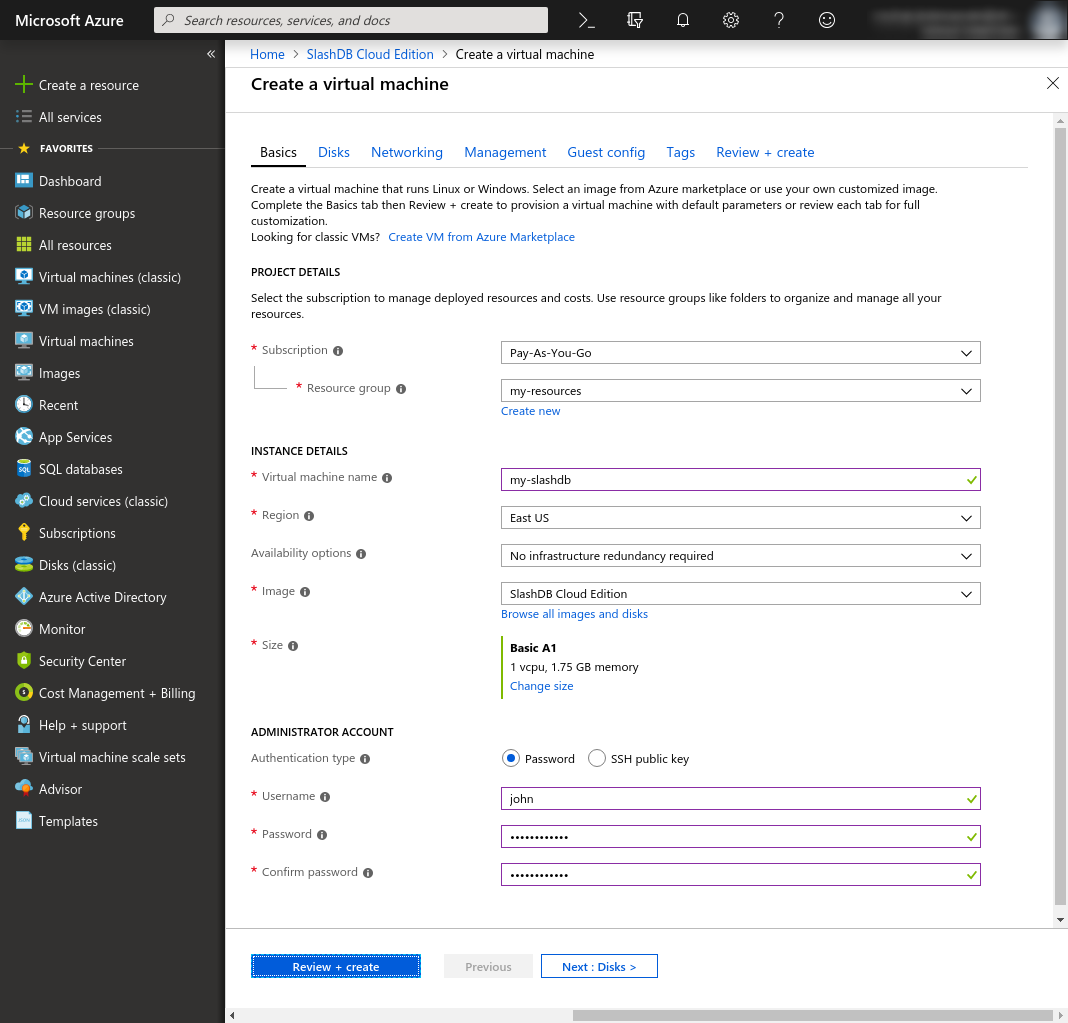This screenshot has width=1068, height=1023.
Task: Open the Region dropdown
Action: [x=740, y=518]
